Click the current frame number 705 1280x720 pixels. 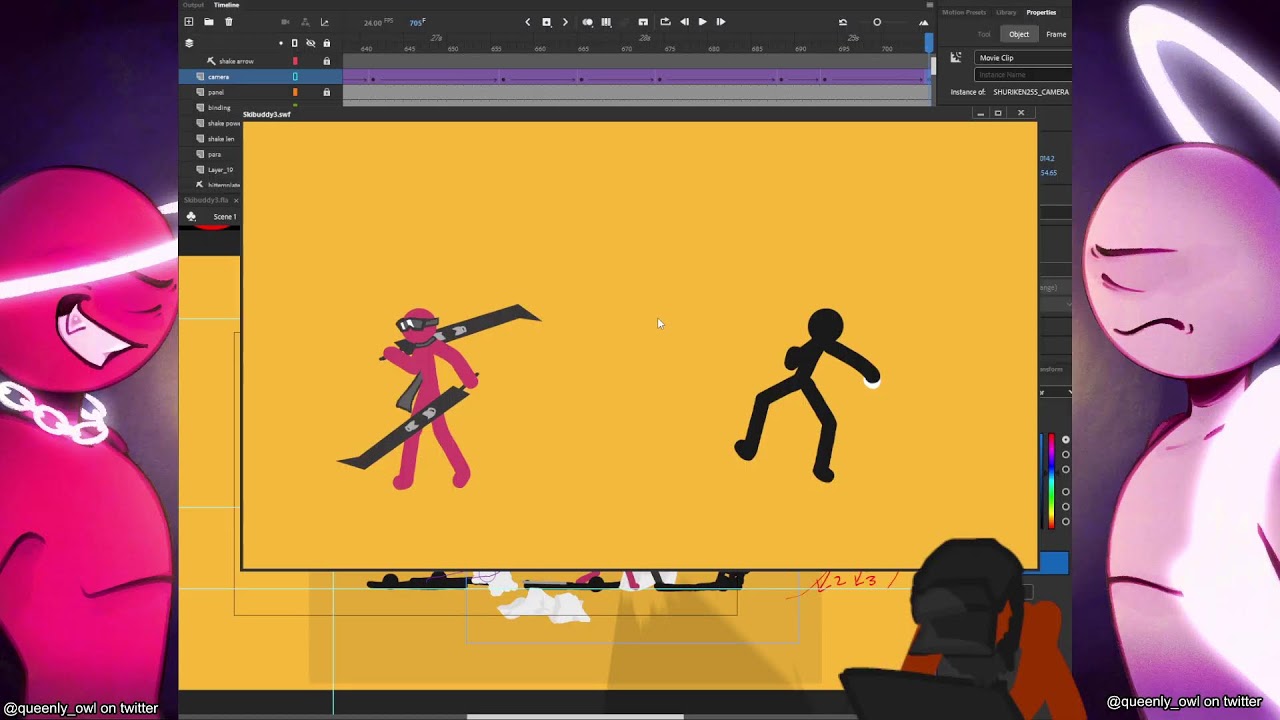click(417, 22)
